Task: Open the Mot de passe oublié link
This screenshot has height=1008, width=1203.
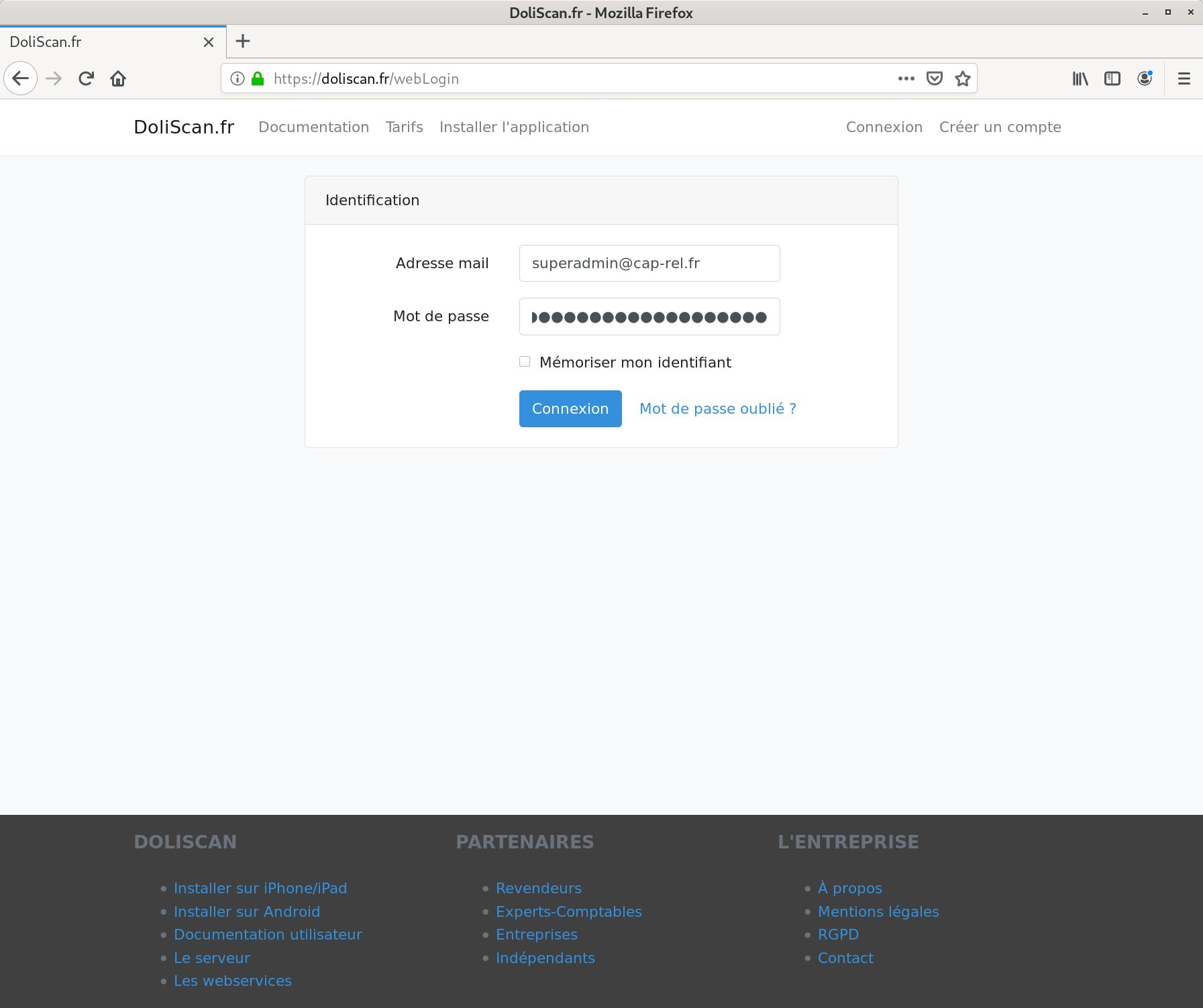Action: [717, 408]
